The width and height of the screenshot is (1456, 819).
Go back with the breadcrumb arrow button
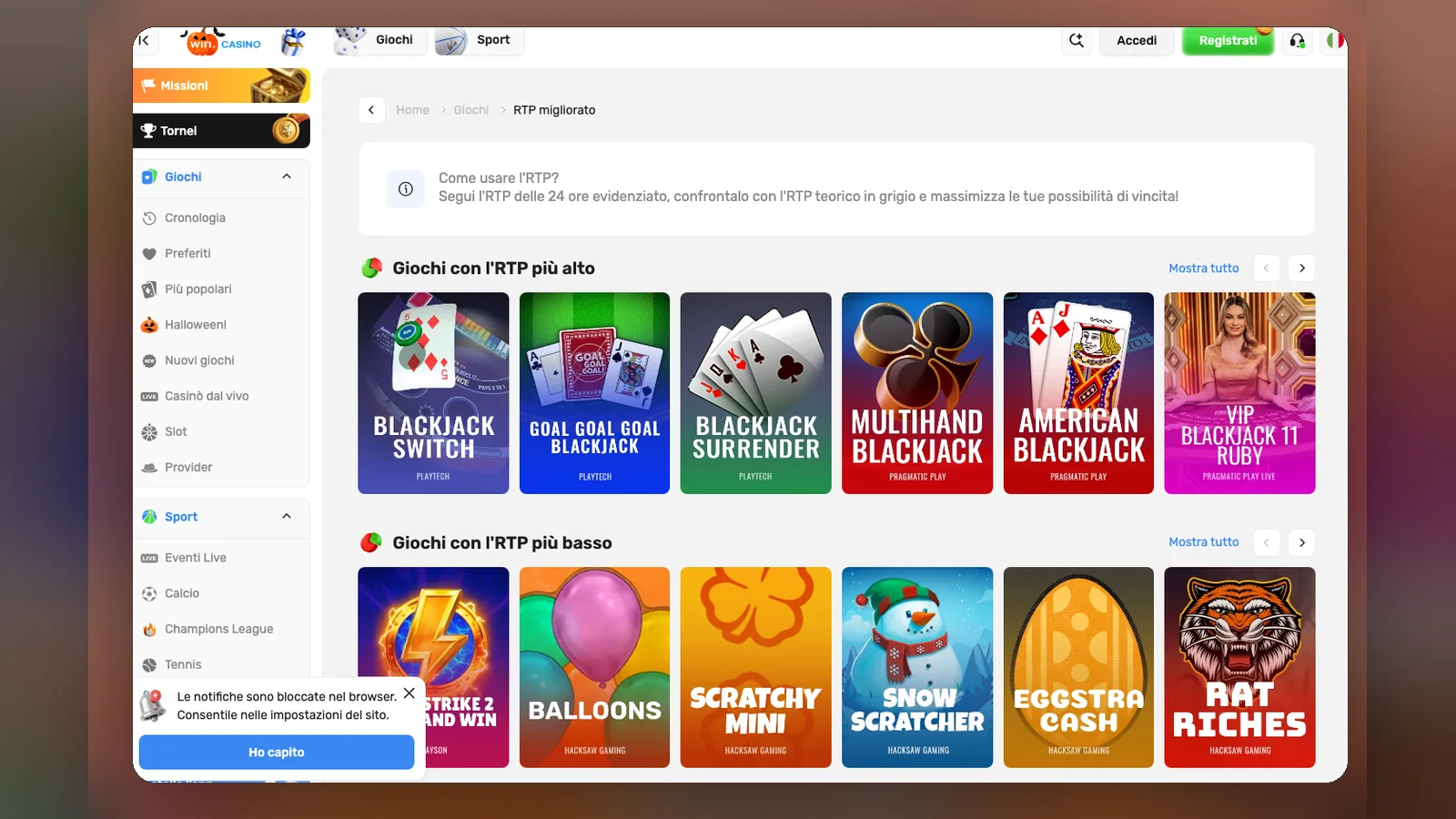[371, 110]
